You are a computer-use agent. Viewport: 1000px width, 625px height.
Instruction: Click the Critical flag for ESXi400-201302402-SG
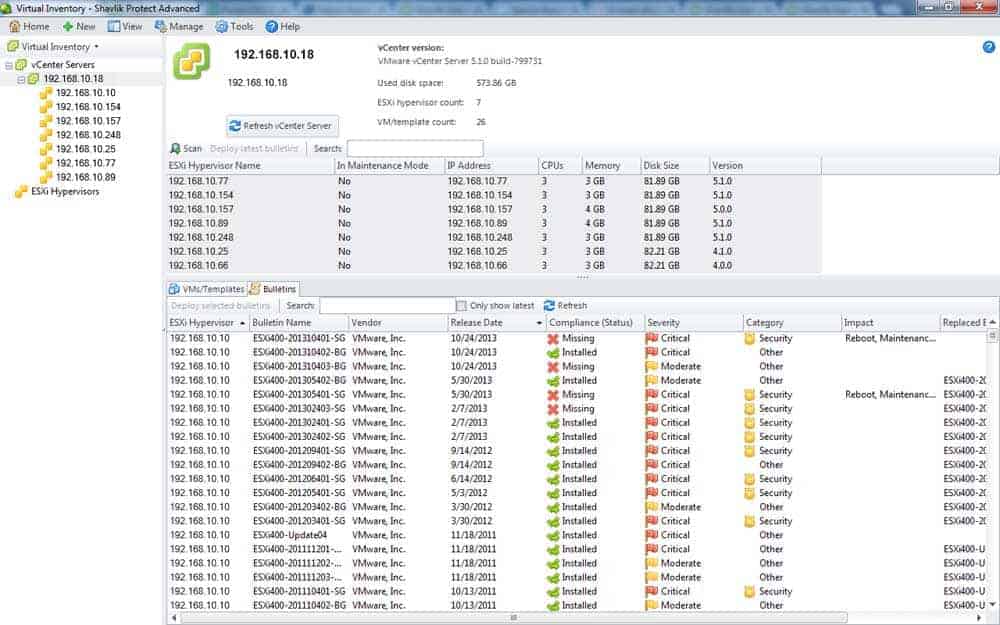[652, 437]
